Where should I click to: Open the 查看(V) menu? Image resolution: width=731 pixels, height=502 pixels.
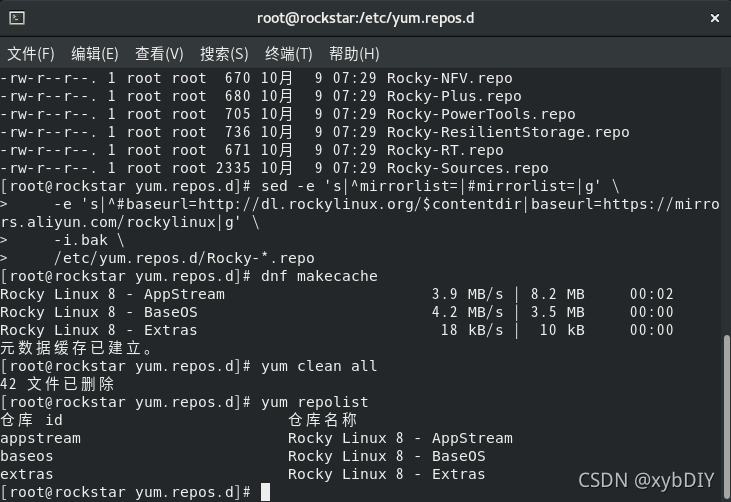159,53
